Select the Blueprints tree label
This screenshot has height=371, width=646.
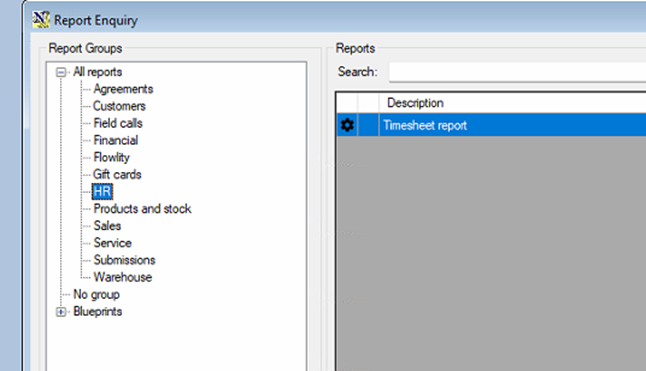coord(98,312)
